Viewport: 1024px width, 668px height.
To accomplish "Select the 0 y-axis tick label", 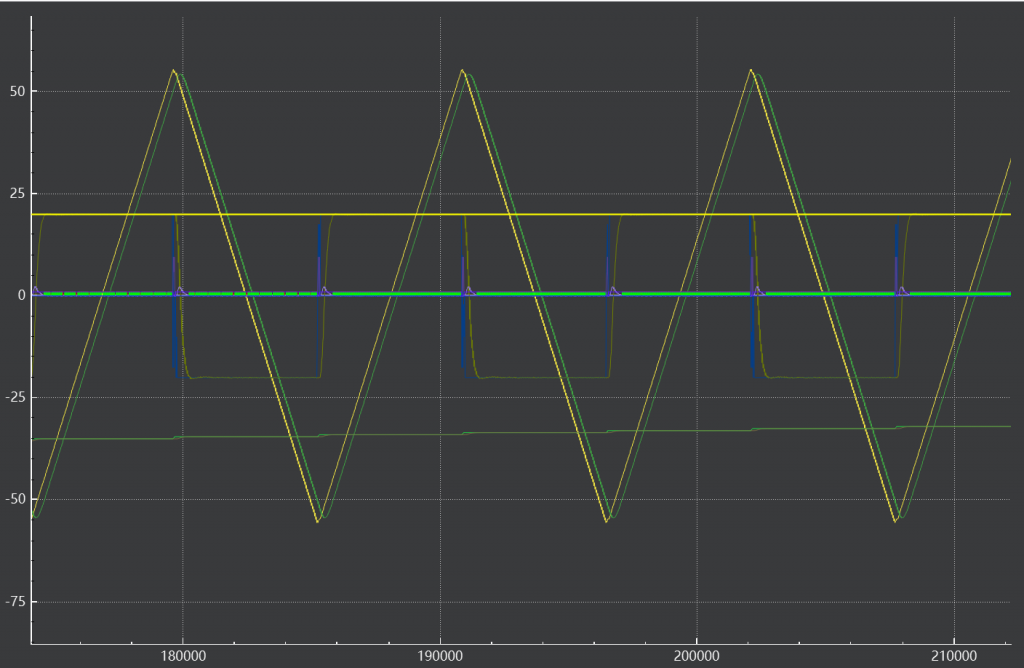I will coord(22,295).
